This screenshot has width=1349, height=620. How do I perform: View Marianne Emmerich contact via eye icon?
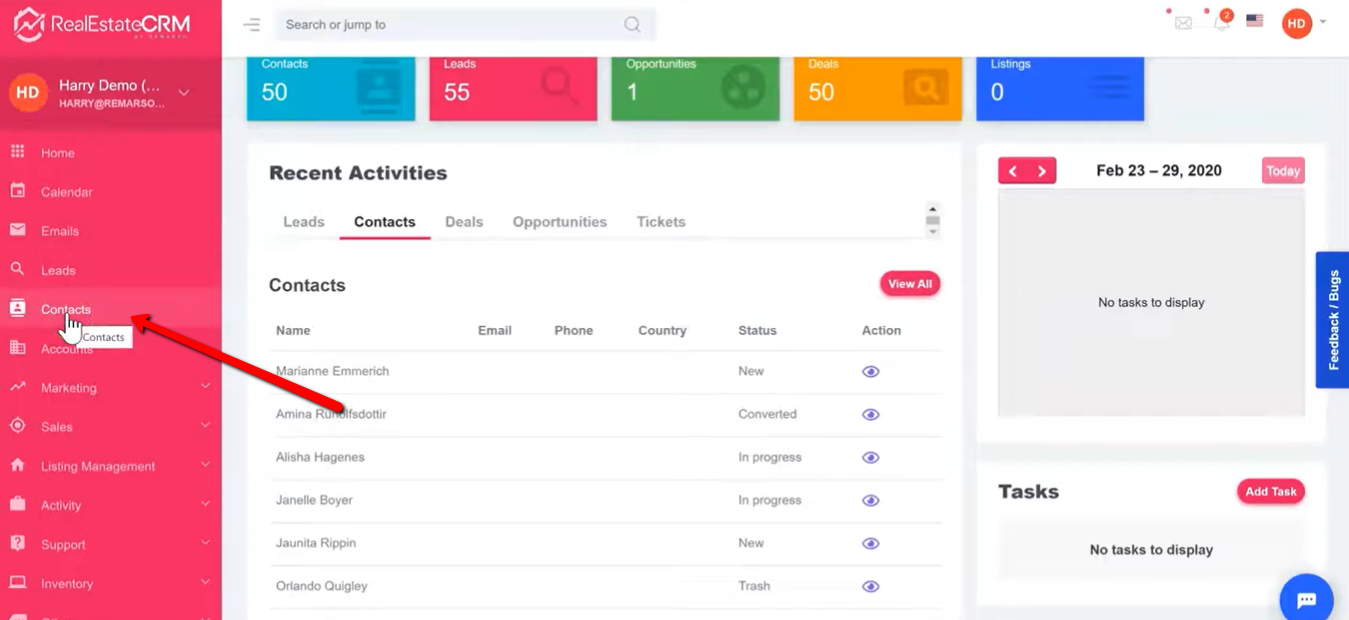pos(871,372)
